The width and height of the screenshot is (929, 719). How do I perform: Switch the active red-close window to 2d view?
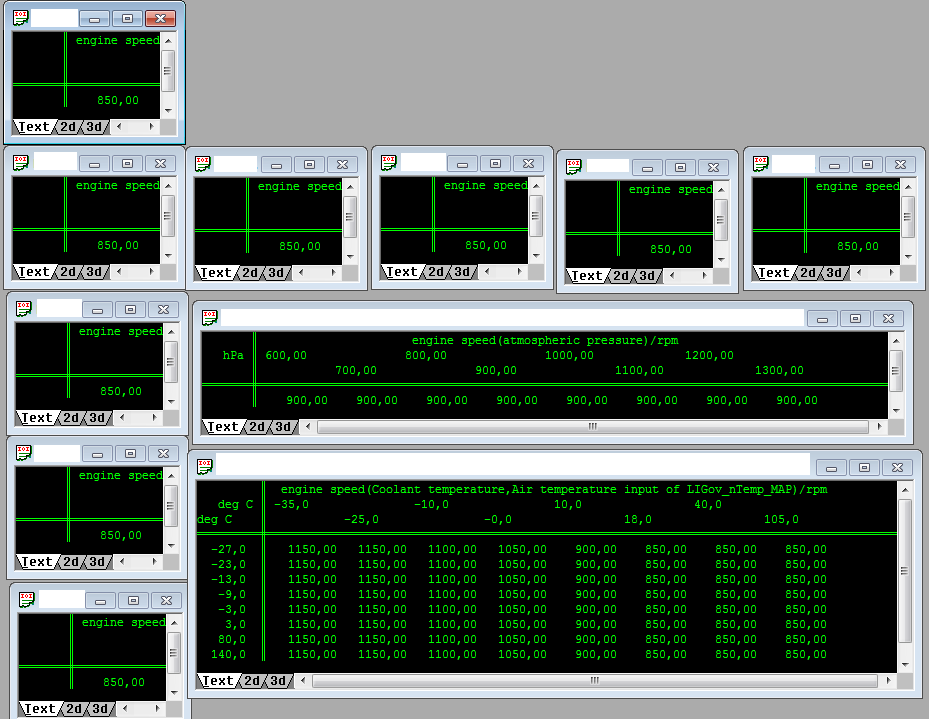(x=68, y=127)
